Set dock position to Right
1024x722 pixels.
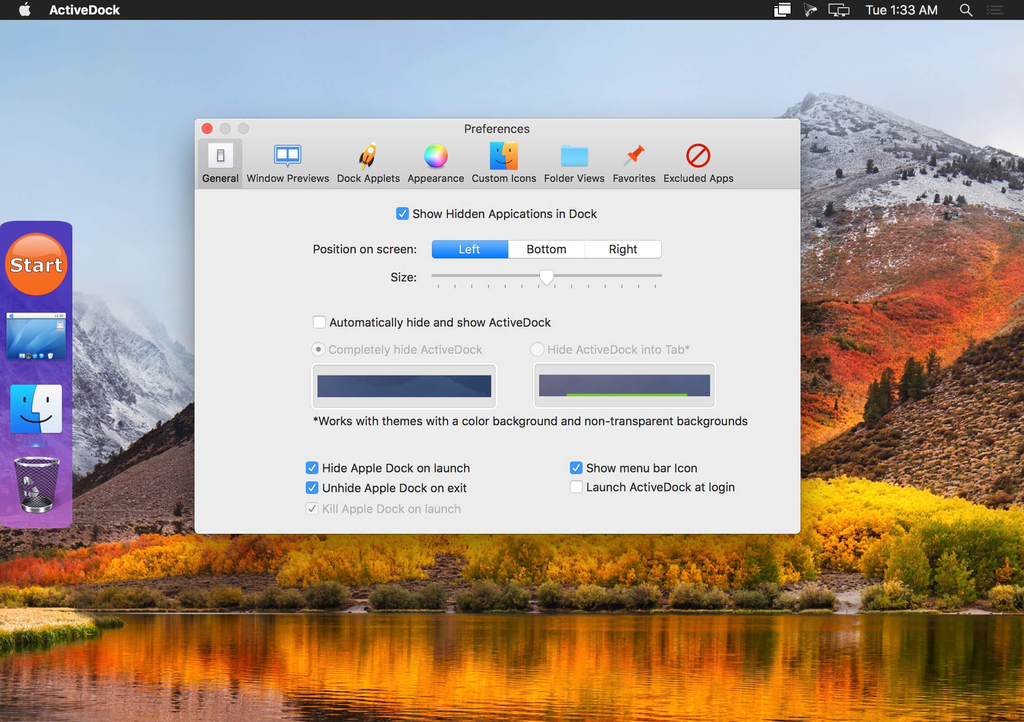pyautogui.click(x=622, y=250)
